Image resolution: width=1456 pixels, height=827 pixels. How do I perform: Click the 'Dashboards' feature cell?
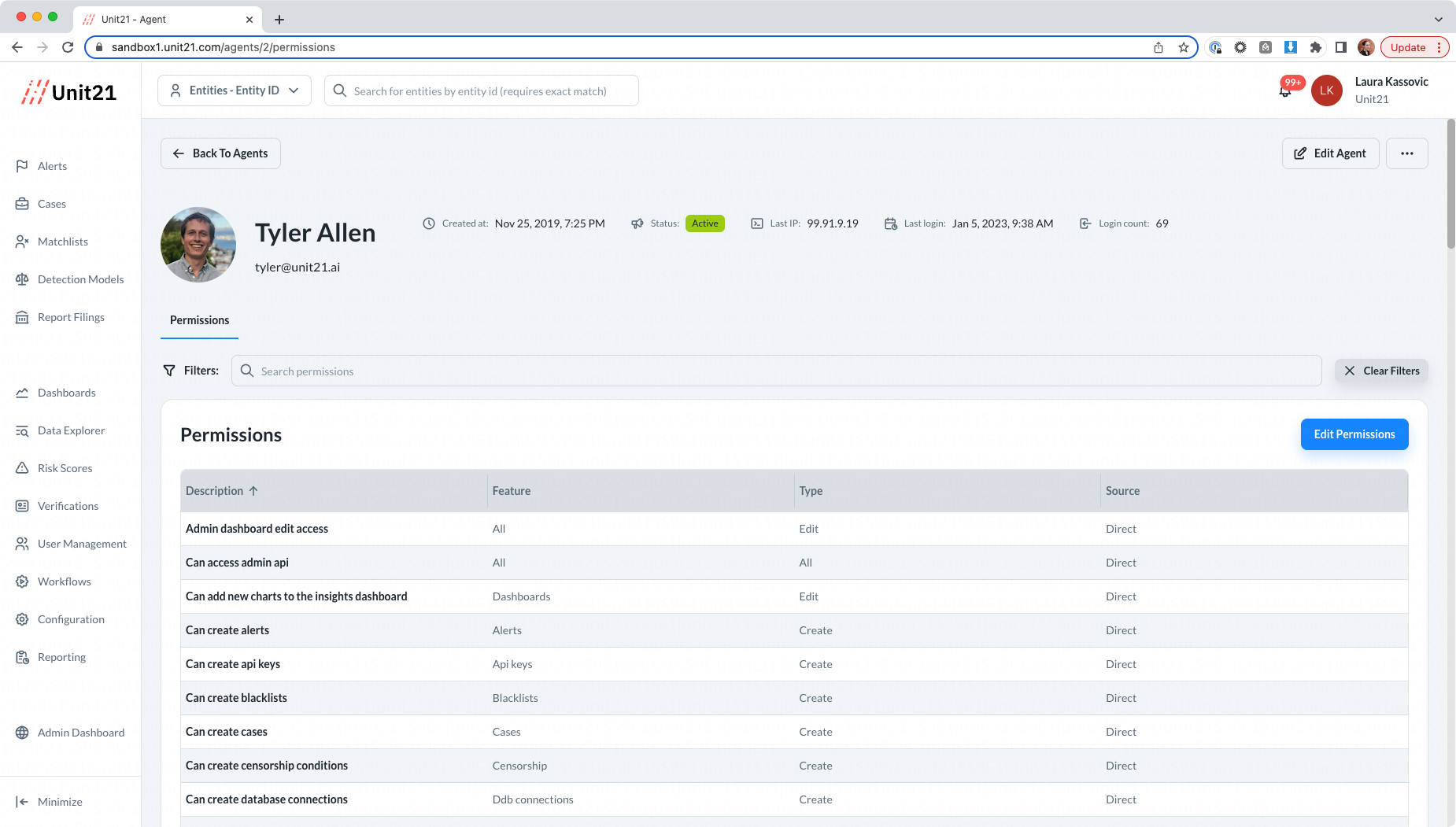tap(522, 596)
